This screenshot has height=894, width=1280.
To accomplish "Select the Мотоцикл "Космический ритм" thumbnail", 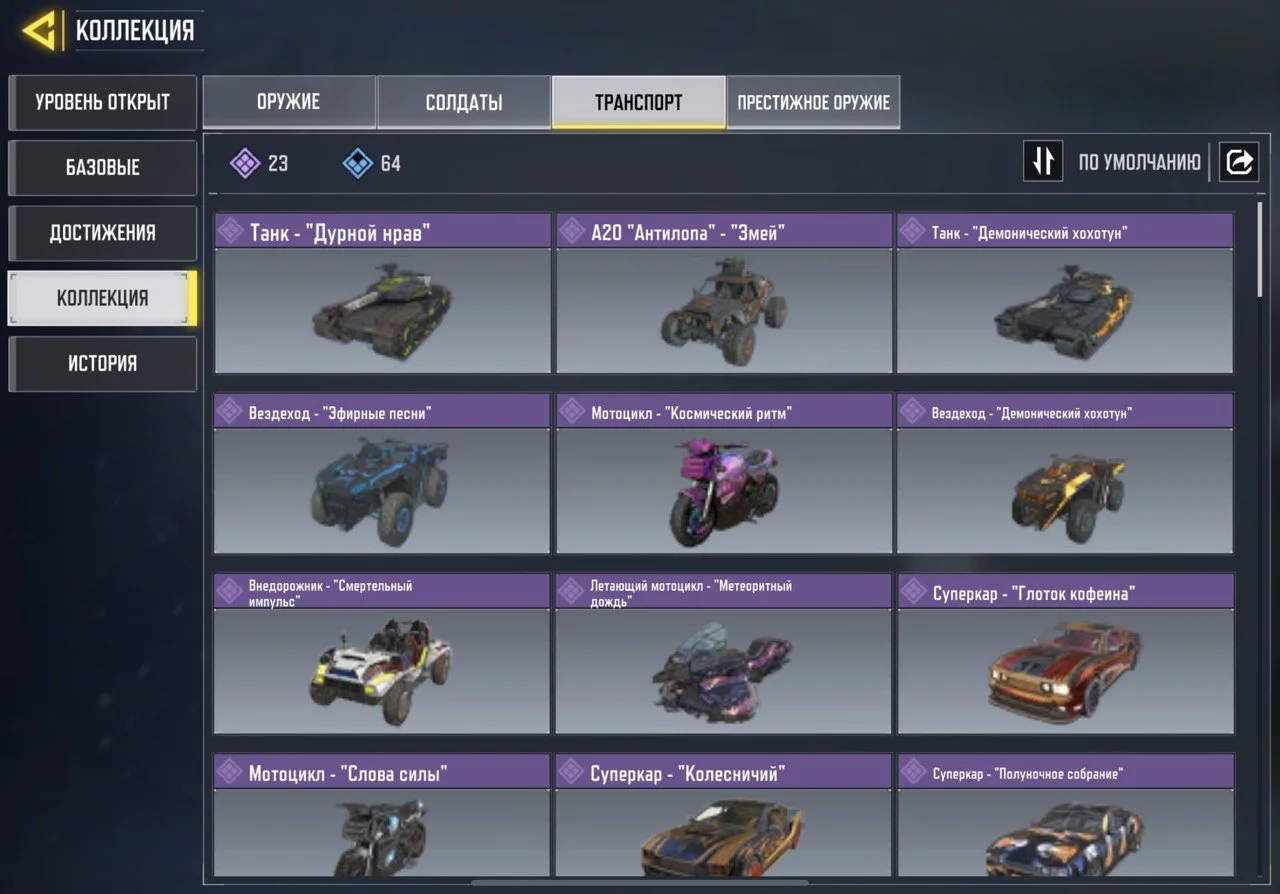I will (x=724, y=490).
